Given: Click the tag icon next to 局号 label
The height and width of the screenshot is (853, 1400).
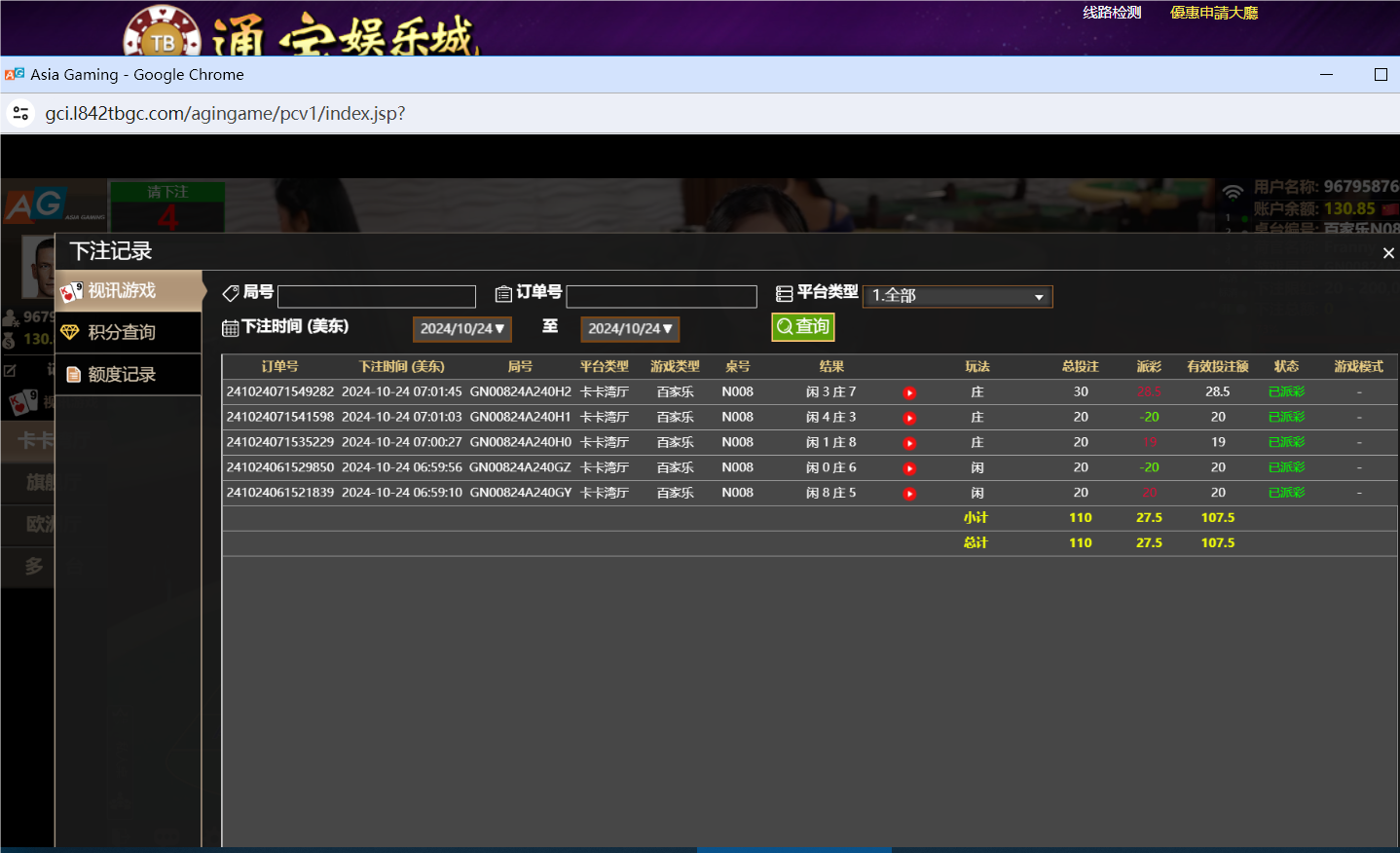Looking at the screenshot, I should point(231,292).
